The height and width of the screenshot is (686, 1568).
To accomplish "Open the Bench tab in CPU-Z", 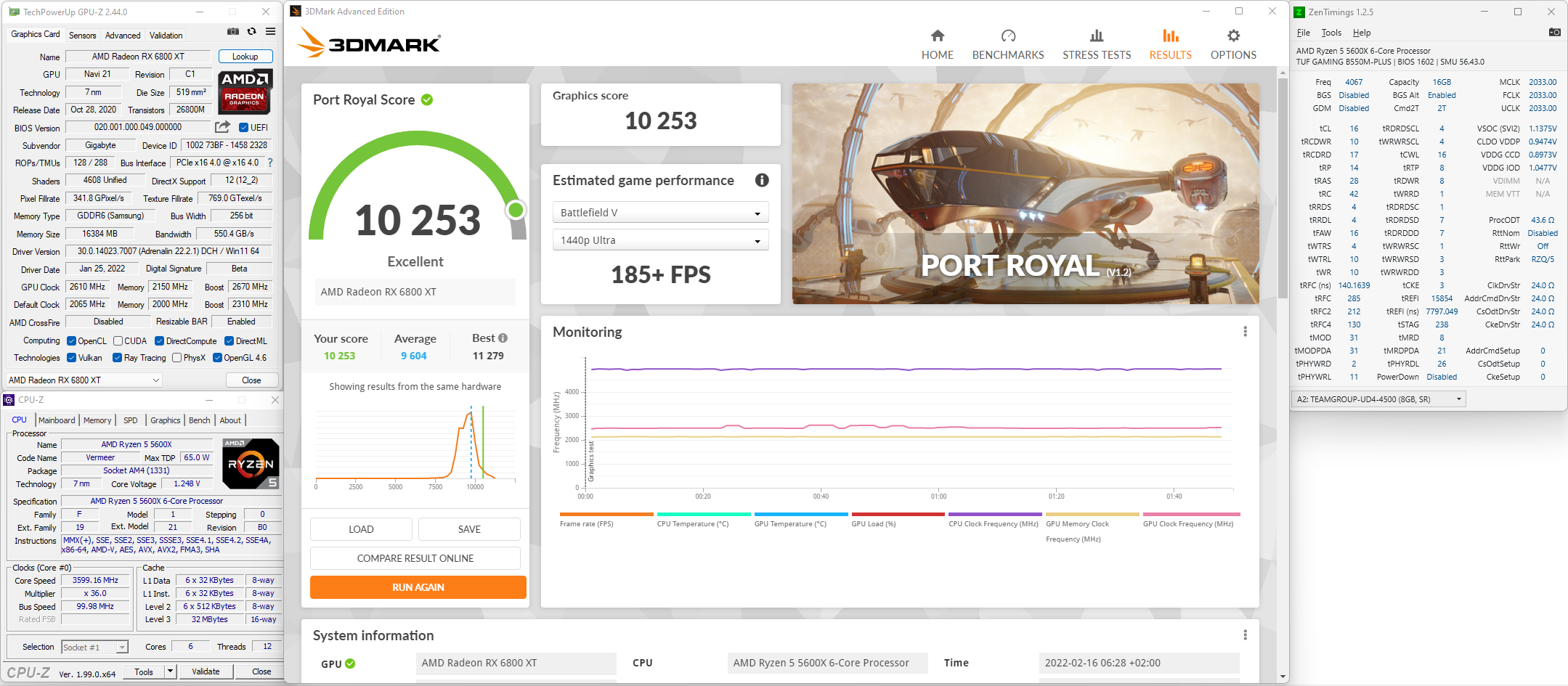I will (x=200, y=420).
